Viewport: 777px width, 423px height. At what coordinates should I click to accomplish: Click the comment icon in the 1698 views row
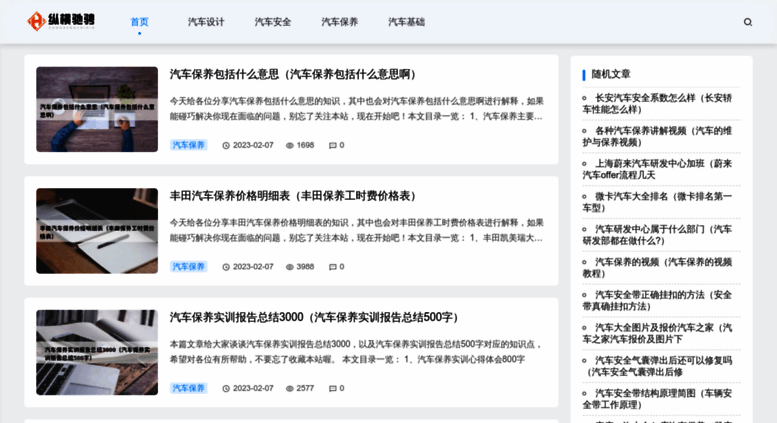[x=333, y=146]
